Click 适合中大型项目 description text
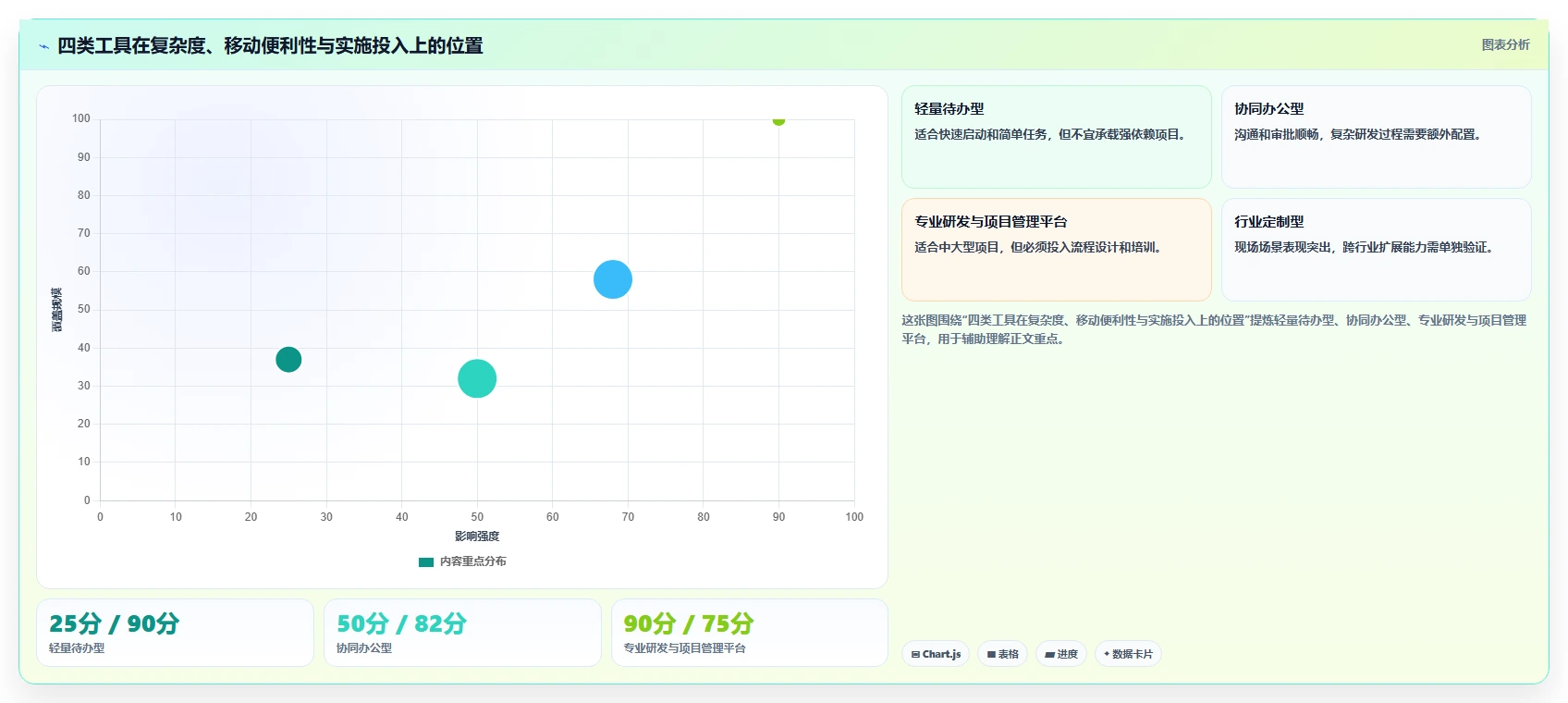 click(1037, 247)
